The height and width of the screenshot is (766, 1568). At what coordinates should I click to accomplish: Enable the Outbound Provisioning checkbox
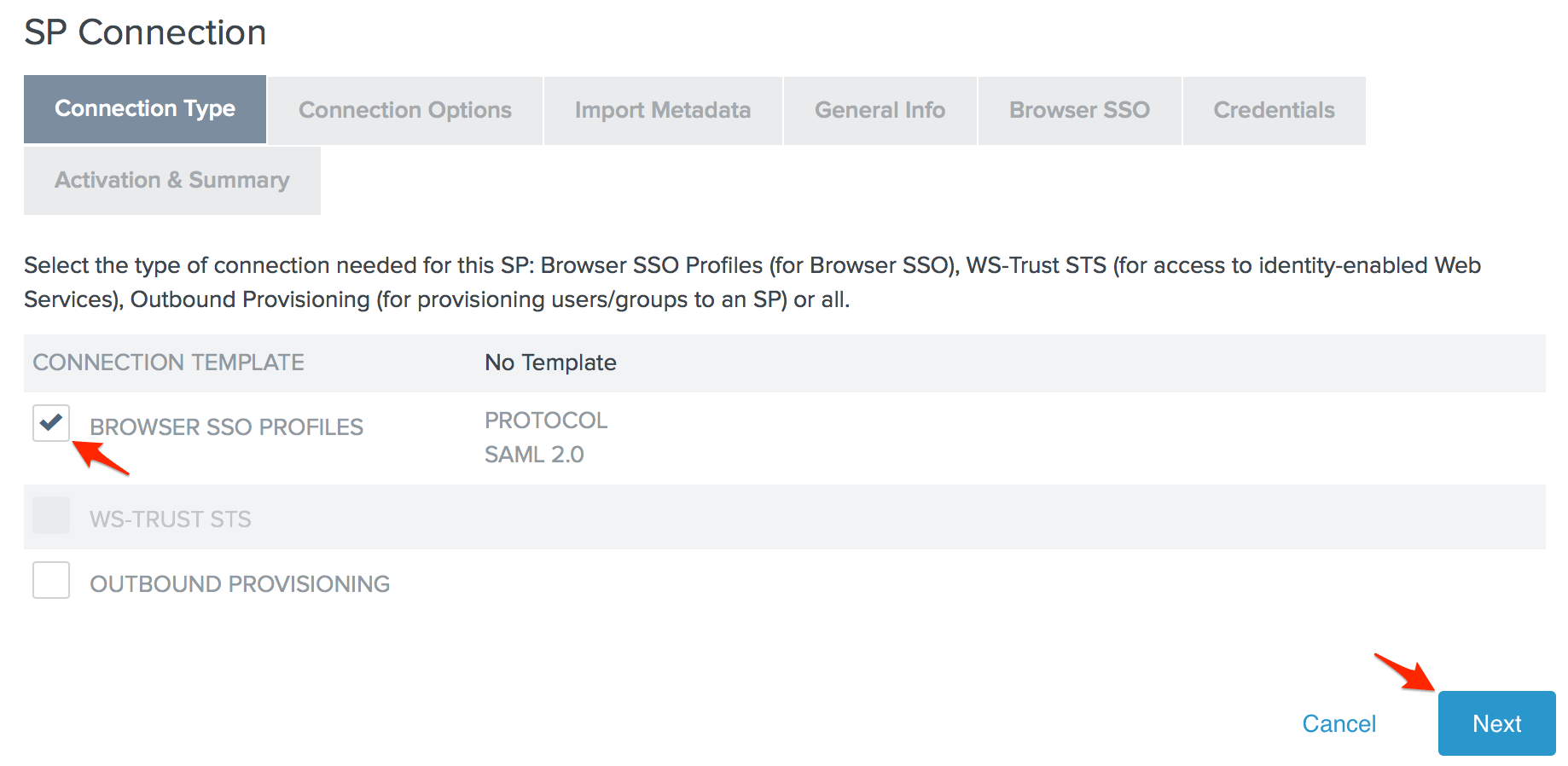[x=51, y=580]
